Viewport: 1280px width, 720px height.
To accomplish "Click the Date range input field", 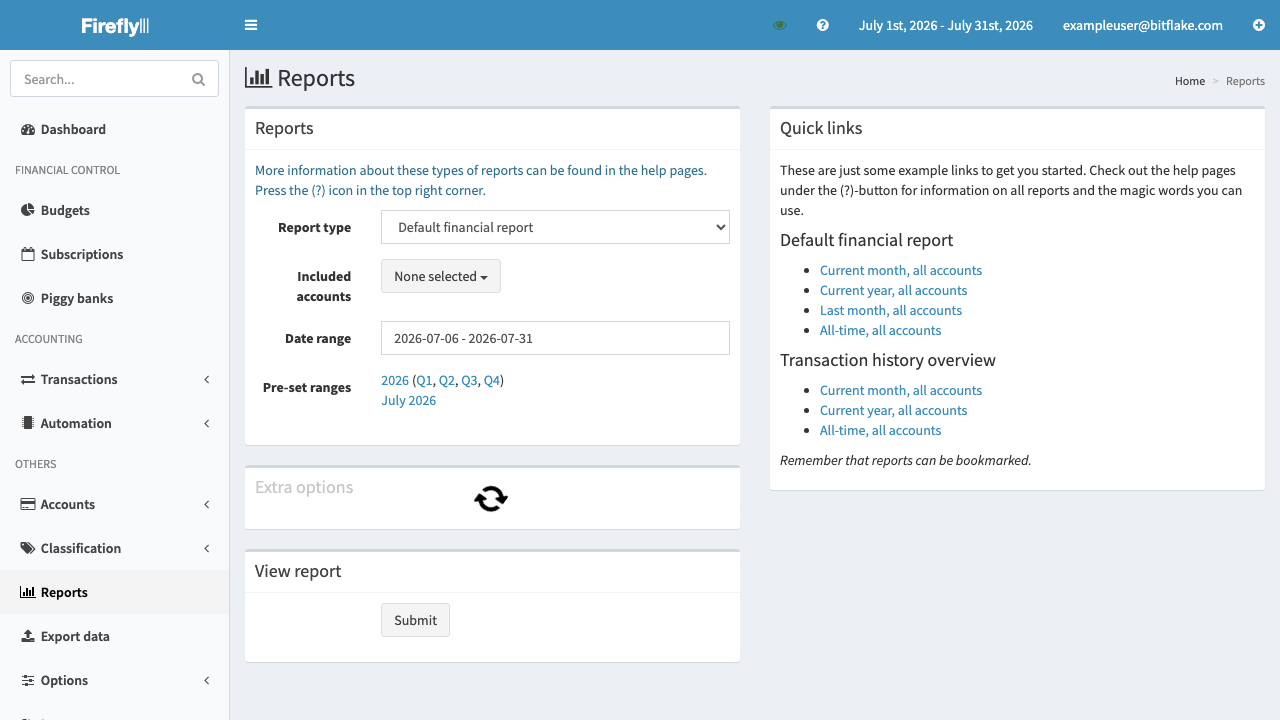I will click(x=555, y=338).
